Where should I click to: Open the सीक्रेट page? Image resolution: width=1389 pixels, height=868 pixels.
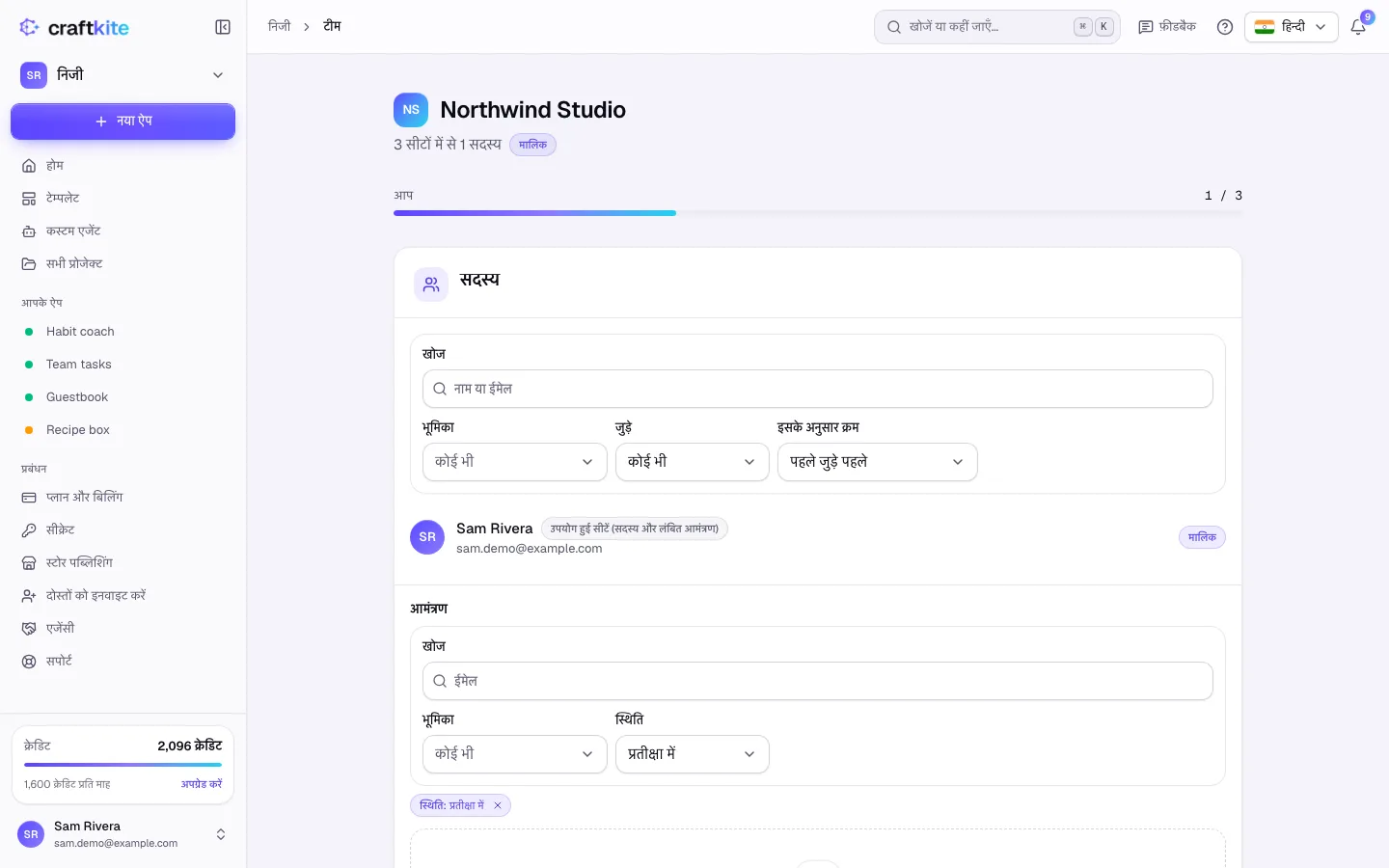click(x=123, y=530)
